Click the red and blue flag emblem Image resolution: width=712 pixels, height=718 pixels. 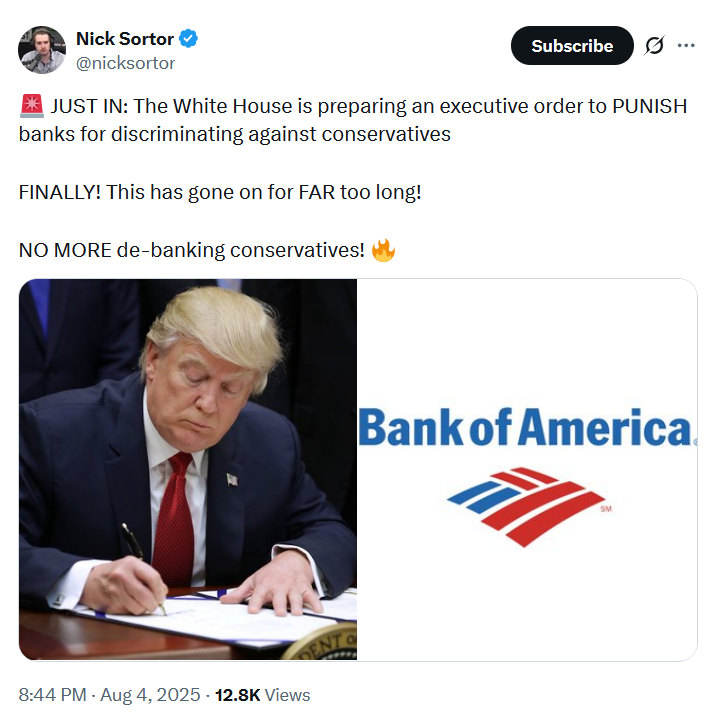pos(526,506)
